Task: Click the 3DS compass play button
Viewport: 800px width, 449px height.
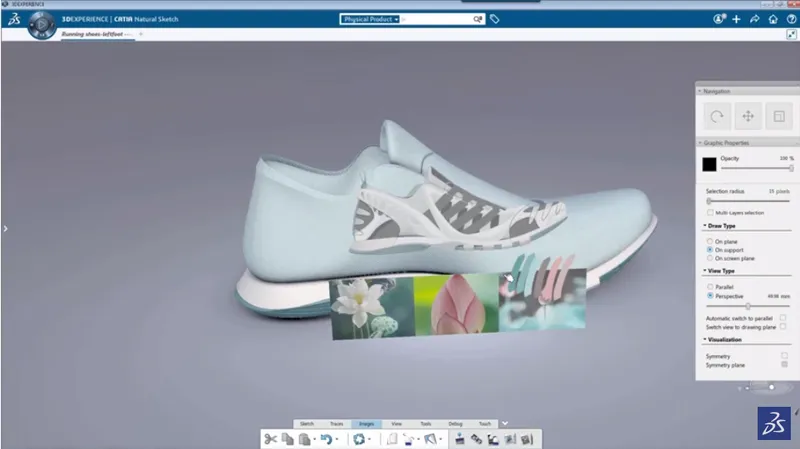Action: (x=42, y=24)
